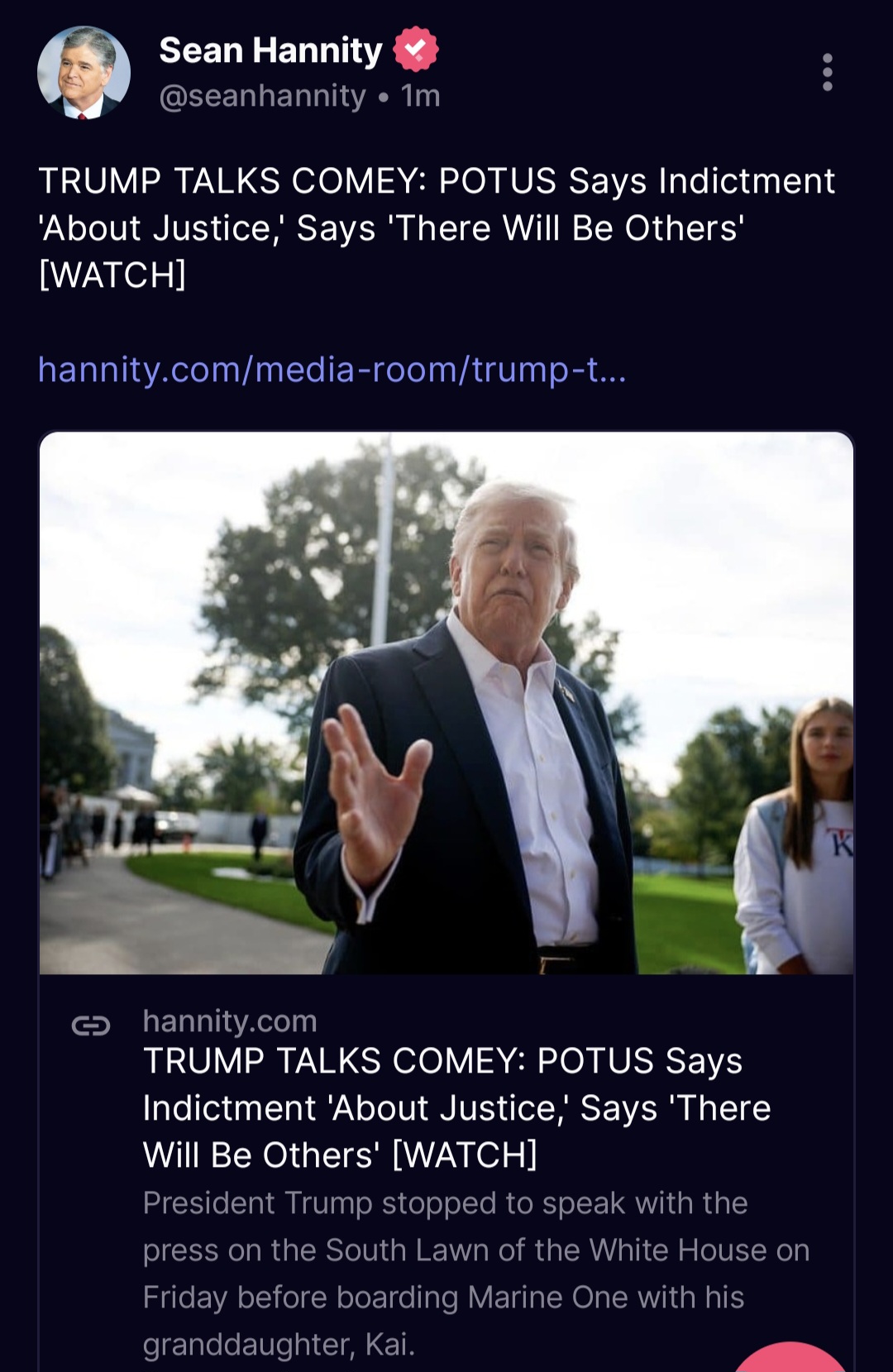Tap the hannity.com domain label in card

point(230,1021)
